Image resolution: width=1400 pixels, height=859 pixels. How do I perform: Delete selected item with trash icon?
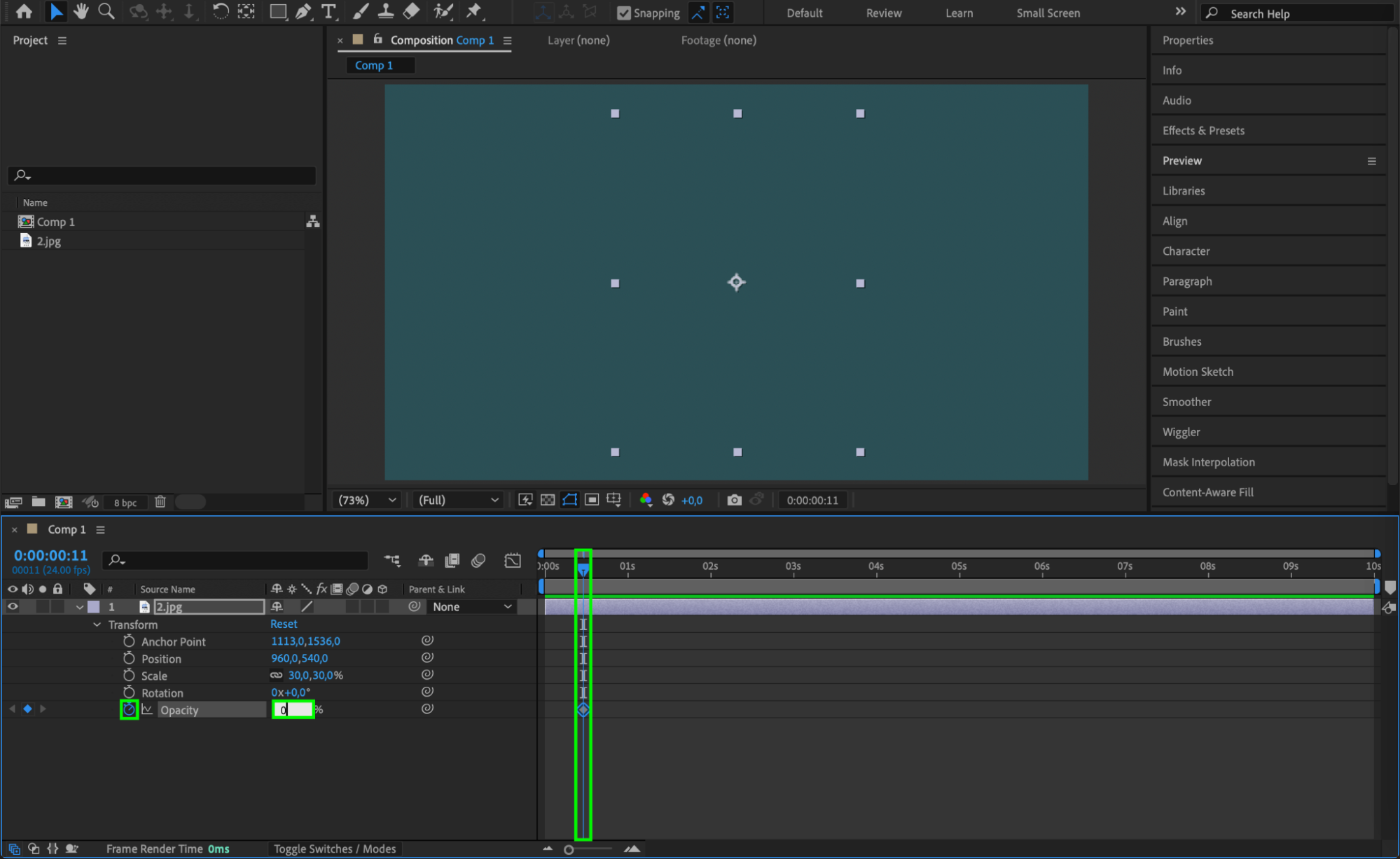coord(160,502)
